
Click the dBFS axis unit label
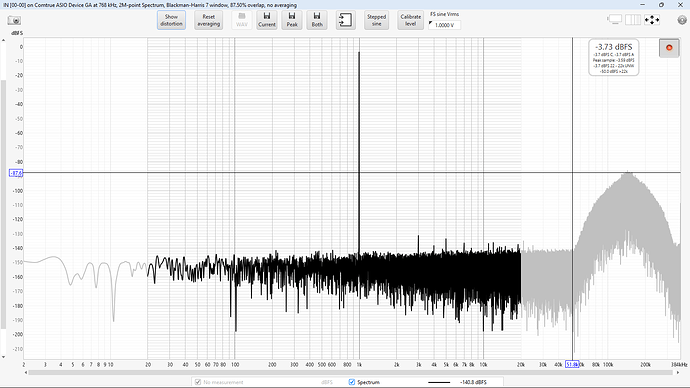tap(16, 33)
